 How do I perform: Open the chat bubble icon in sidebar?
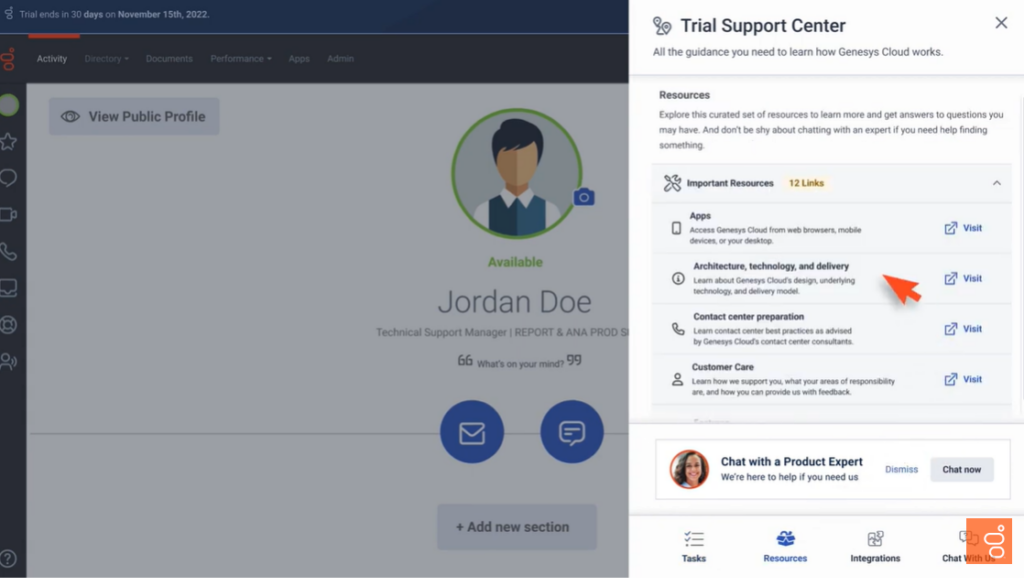[x=8, y=178]
